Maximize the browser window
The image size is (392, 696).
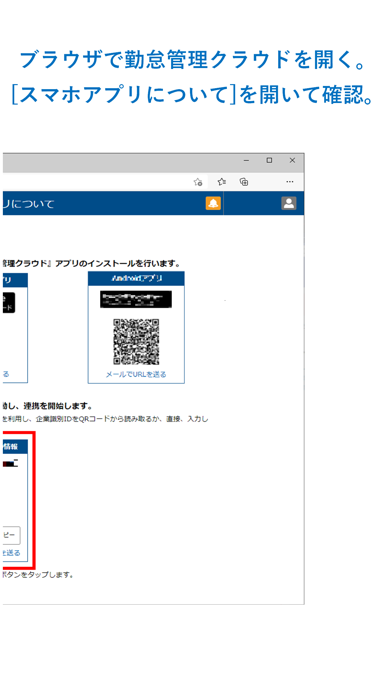pyautogui.click(x=269, y=161)
